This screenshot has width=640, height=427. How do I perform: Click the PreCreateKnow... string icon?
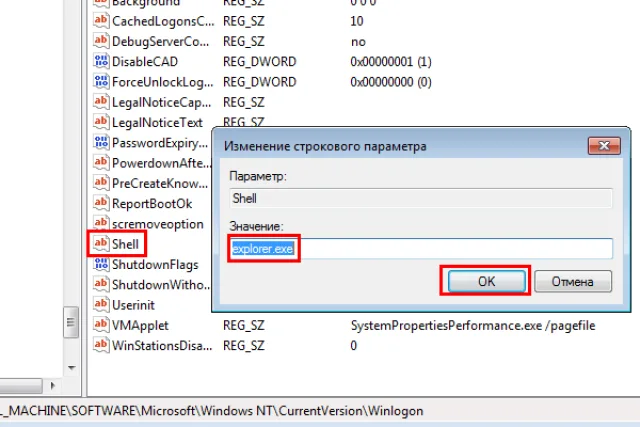click(x=101, y=183)
